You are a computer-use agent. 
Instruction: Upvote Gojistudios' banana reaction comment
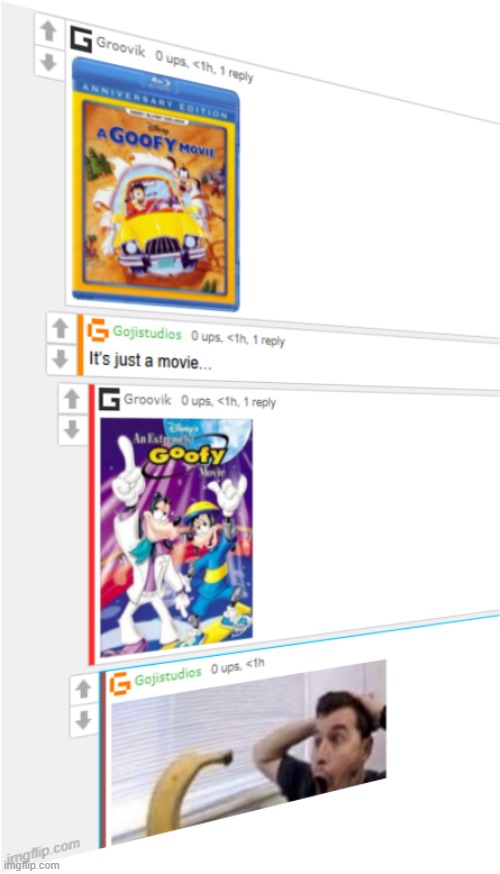(84, 690)
